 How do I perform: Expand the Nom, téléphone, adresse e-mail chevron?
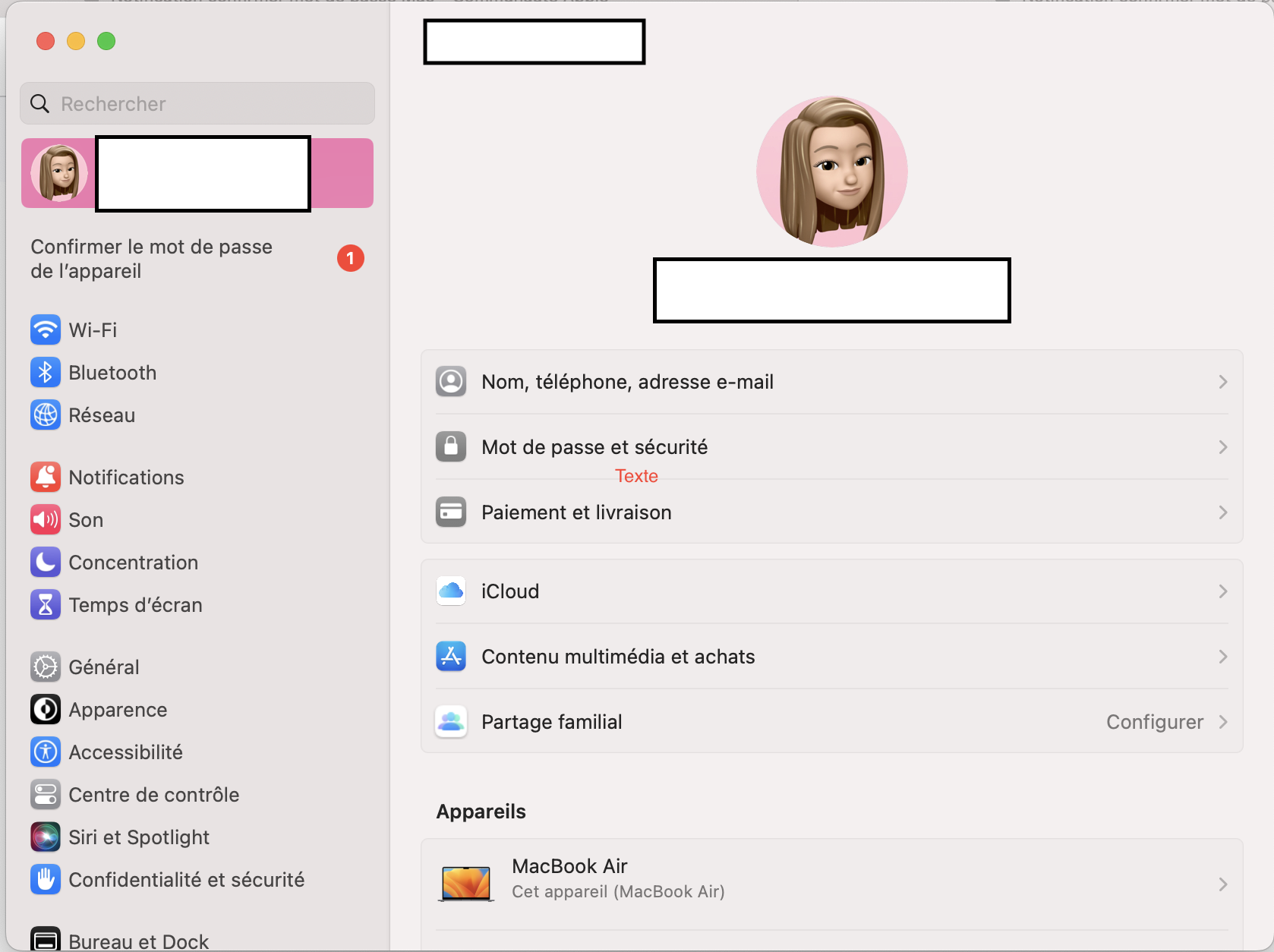(1222, 381)
